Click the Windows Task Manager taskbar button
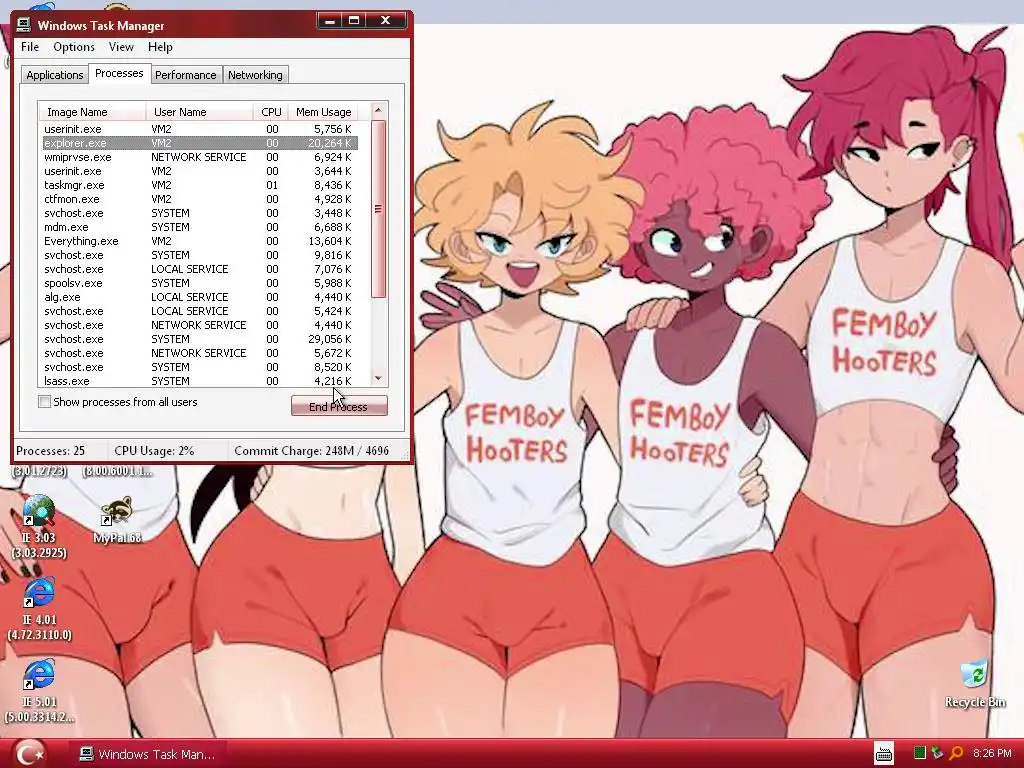This screenshot has width=1024, height=768. 148,754
